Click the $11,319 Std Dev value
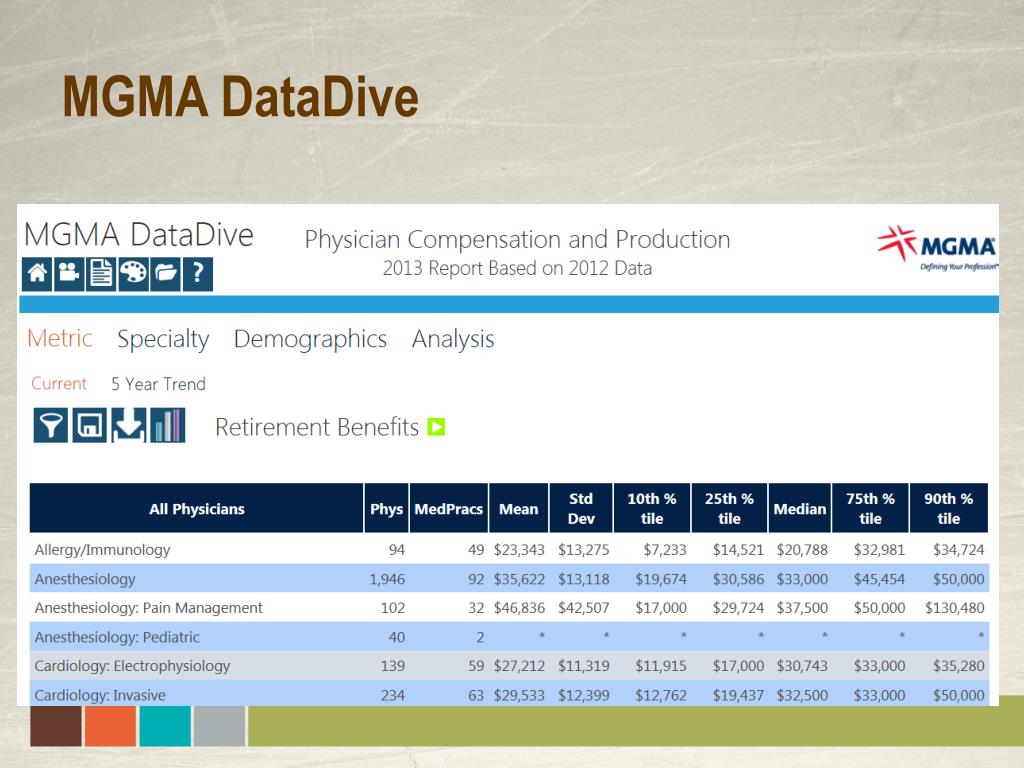Screen dimensions: 1024x768 pyautogui.click(x=583, y=666)
